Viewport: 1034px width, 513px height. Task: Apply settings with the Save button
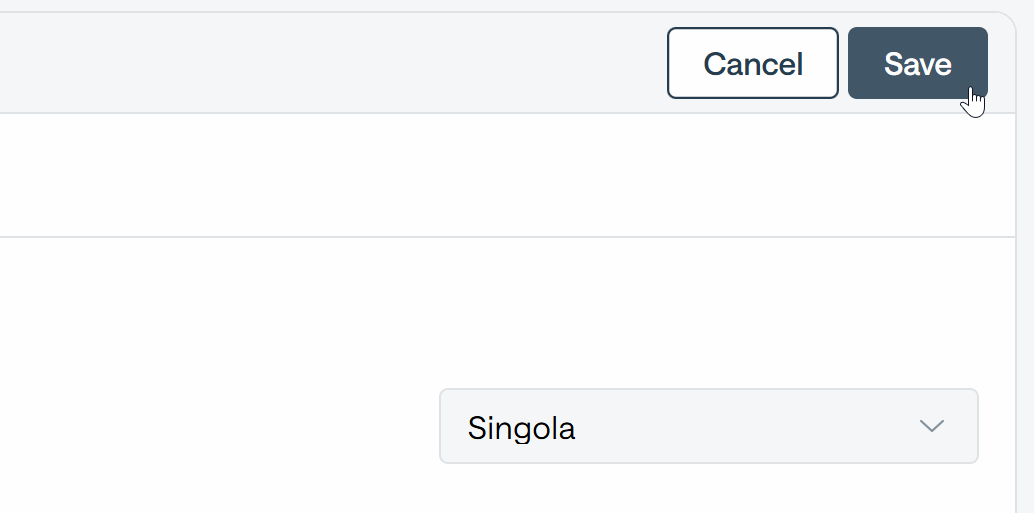[x=917, y=63]
